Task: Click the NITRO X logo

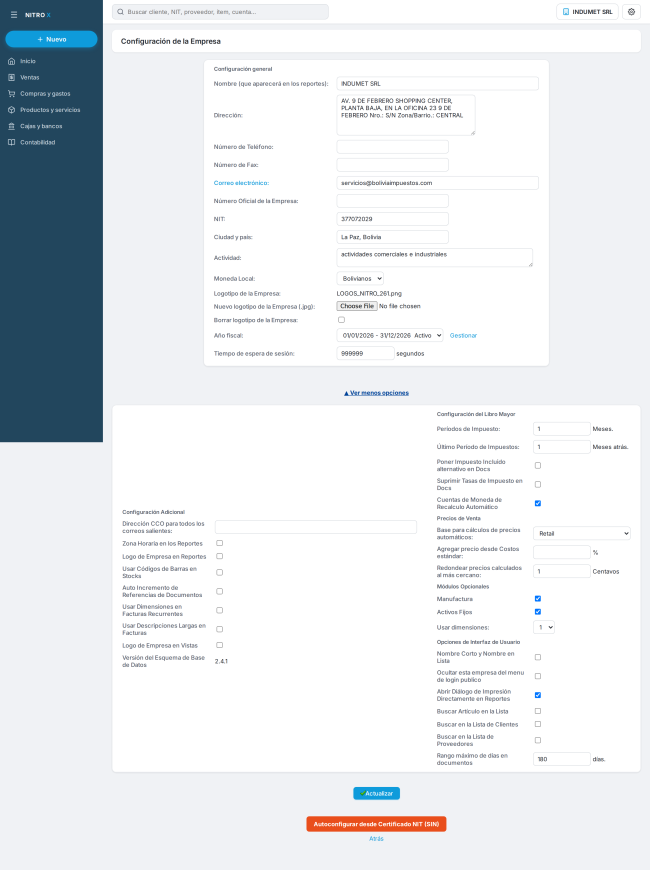Action: click(38, 15)
